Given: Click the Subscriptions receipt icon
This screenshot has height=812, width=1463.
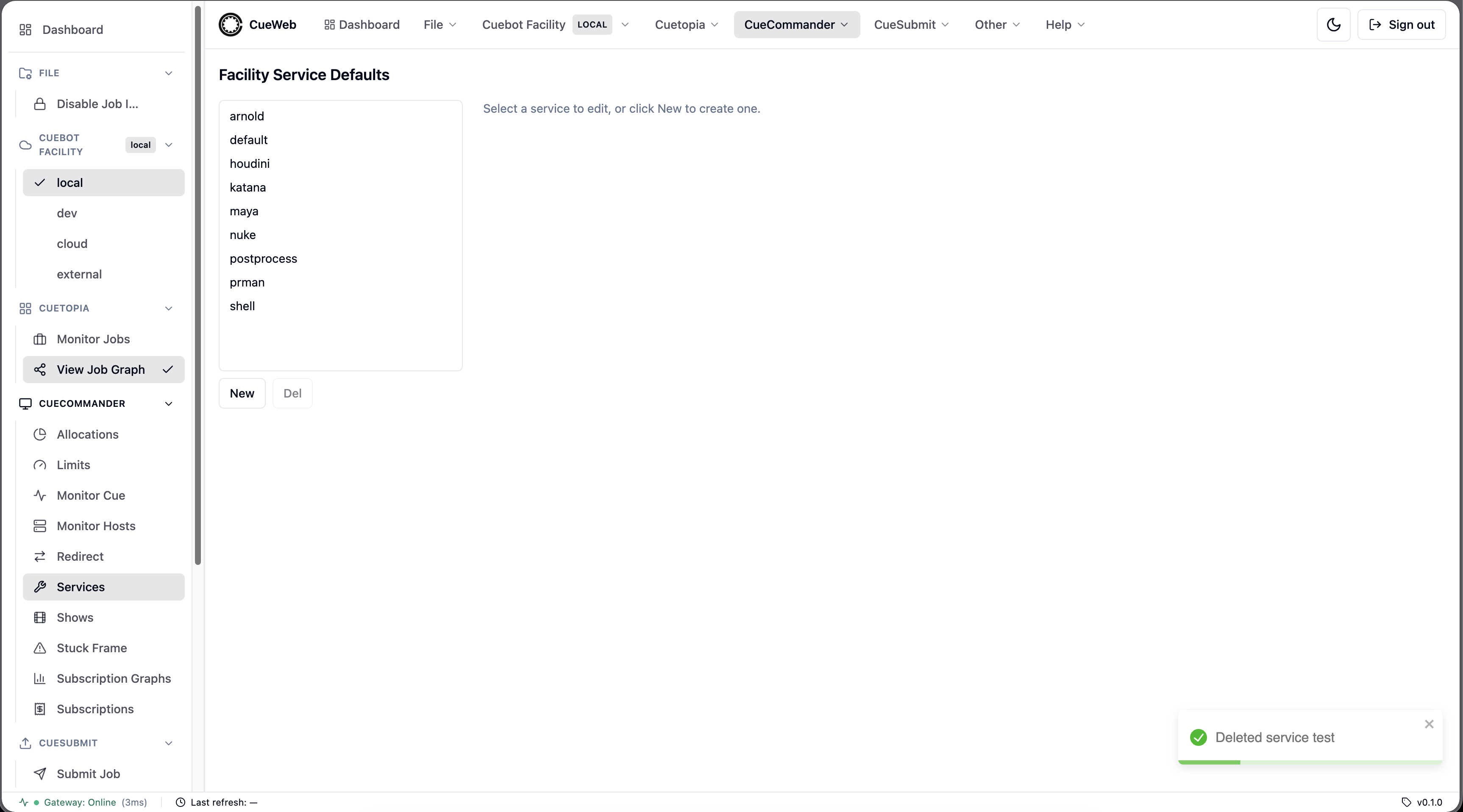Looking at the screenshot, I should point(40,709).
